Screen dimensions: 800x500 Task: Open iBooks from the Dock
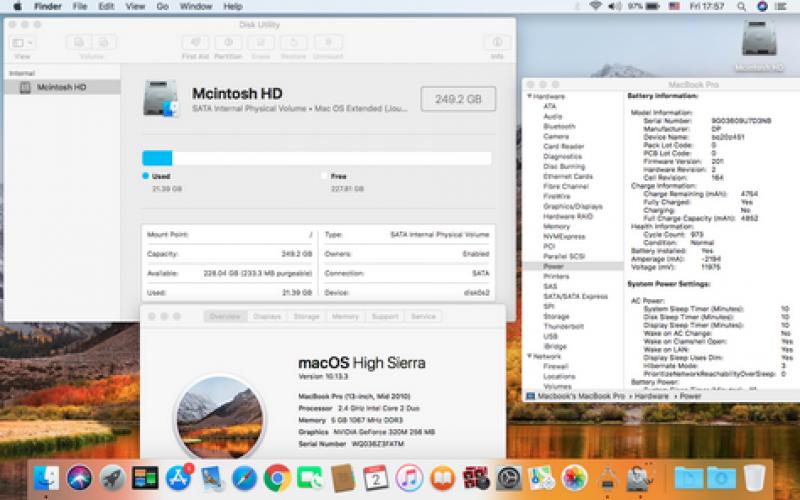click(442, 478)
